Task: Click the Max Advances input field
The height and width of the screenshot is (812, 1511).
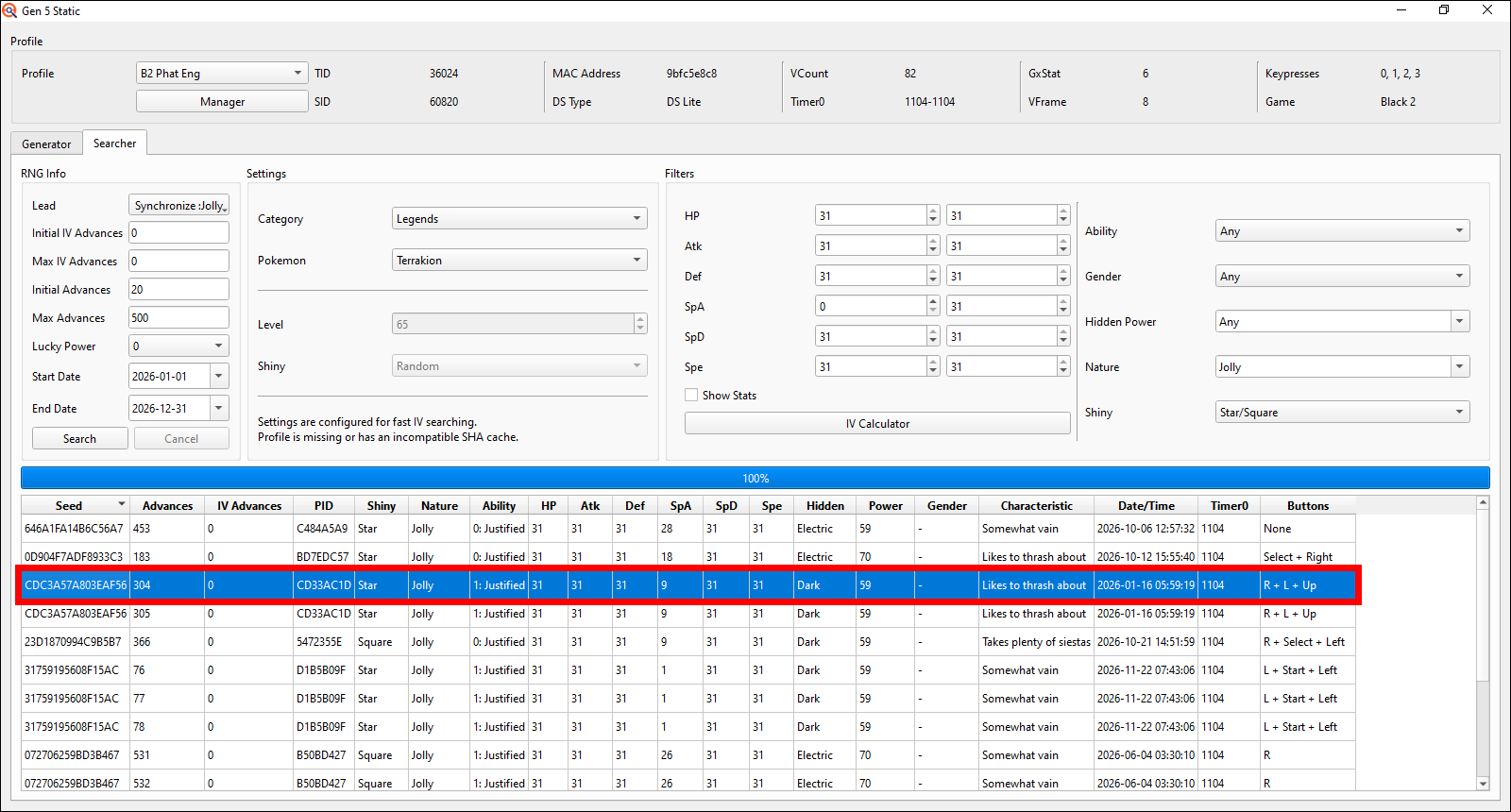Action: pos(178,318)
